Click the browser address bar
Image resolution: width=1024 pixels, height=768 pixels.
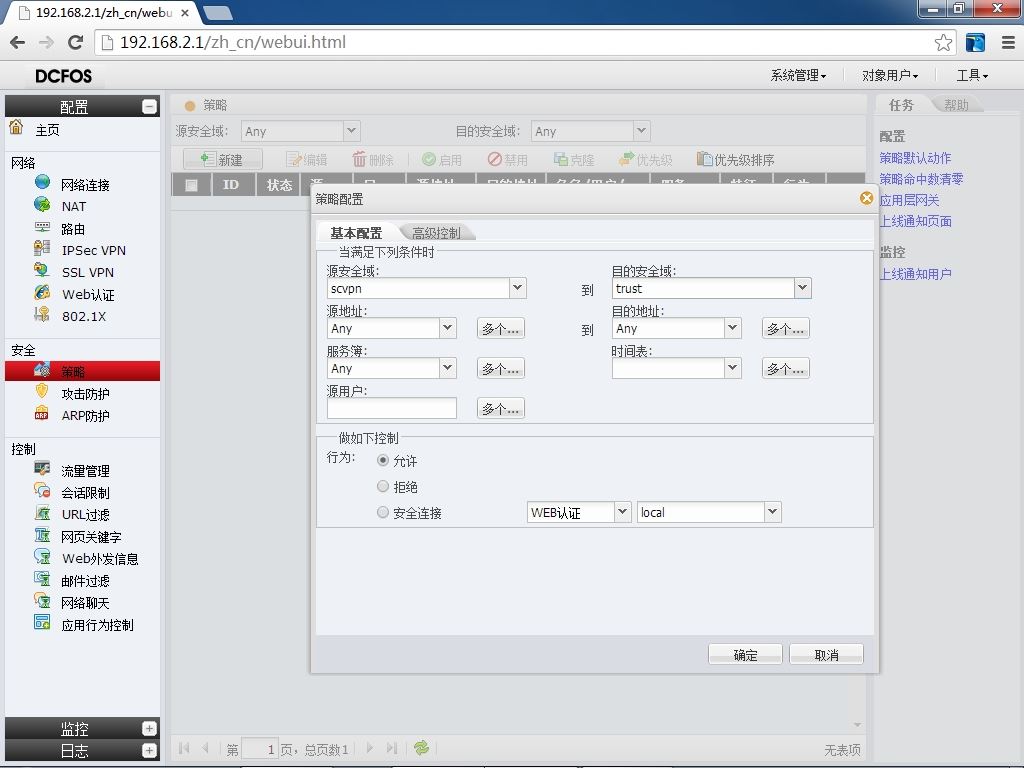click(x=516, y=42)
